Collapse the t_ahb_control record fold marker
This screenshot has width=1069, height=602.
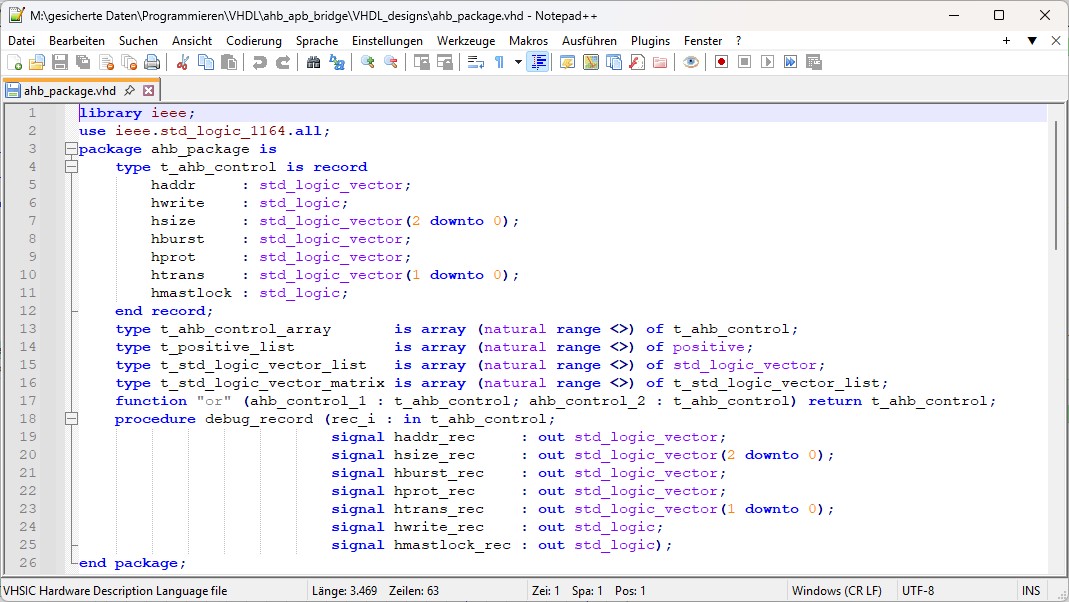71,167
